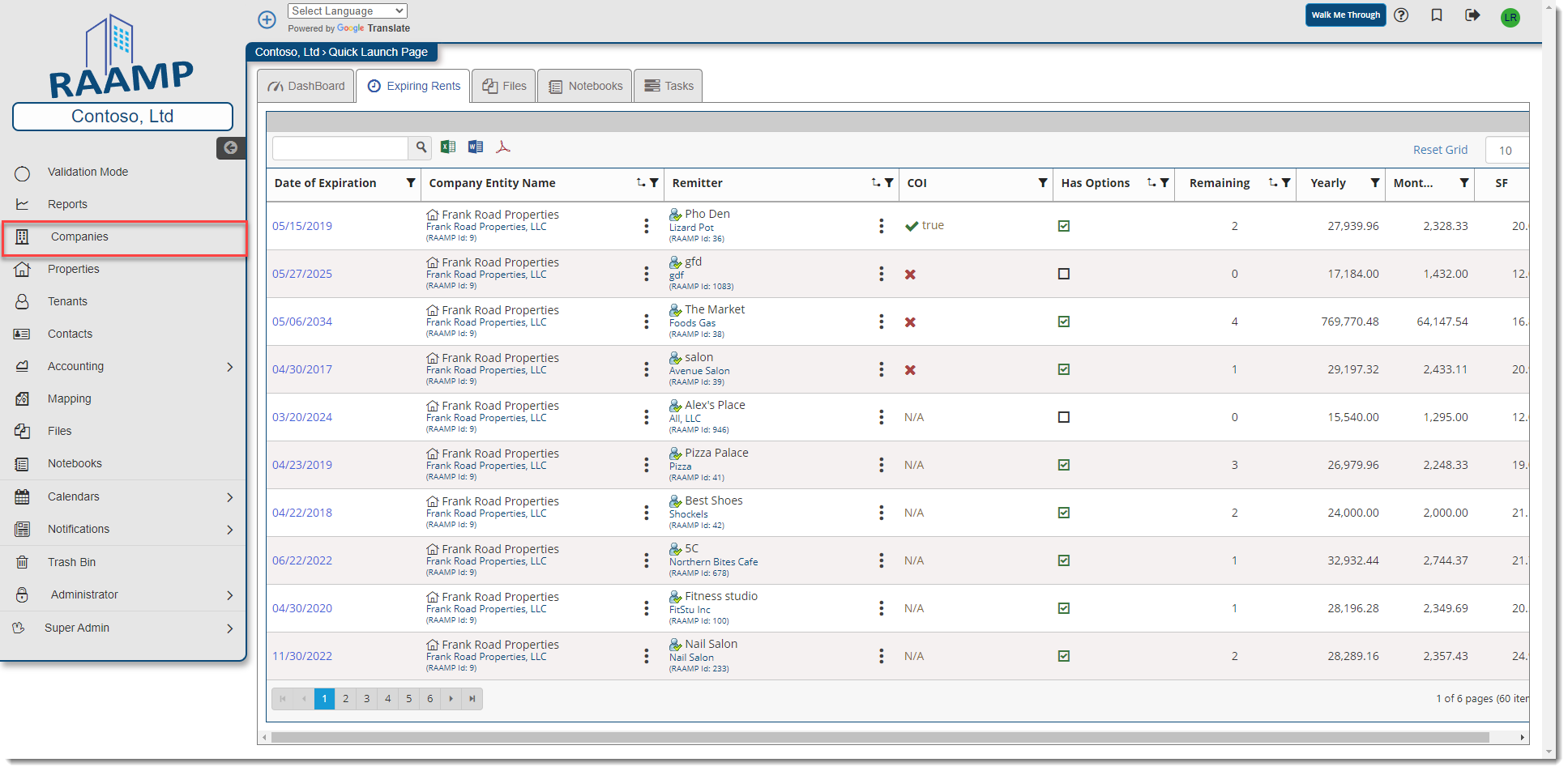1568x771 pixels.
Task: Switch to the Tasks tab
Action: click(x=669, y=86)
